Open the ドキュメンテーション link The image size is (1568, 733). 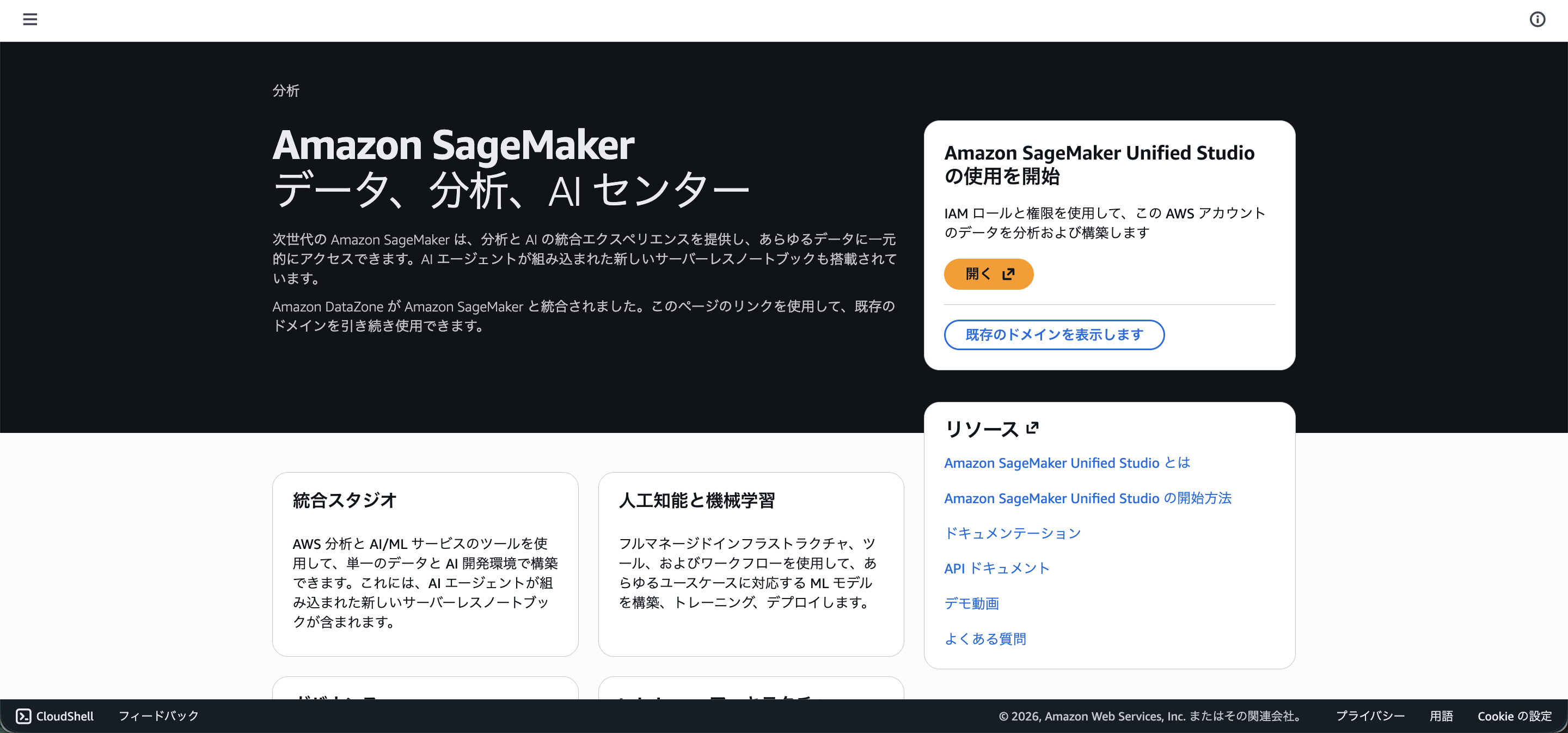[x=1012, y=533]
